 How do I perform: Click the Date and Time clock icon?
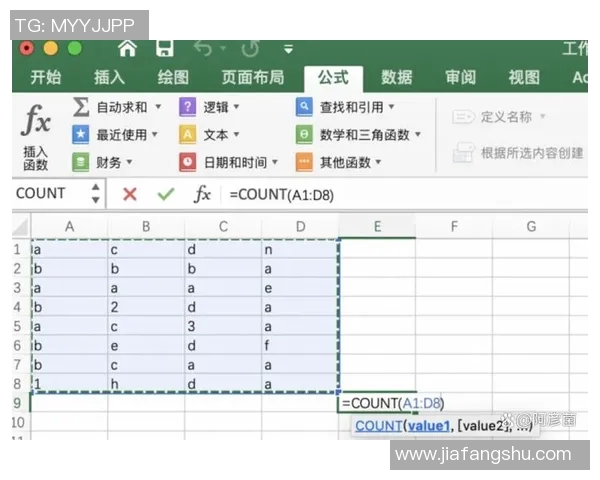click(x=188, y=162)
